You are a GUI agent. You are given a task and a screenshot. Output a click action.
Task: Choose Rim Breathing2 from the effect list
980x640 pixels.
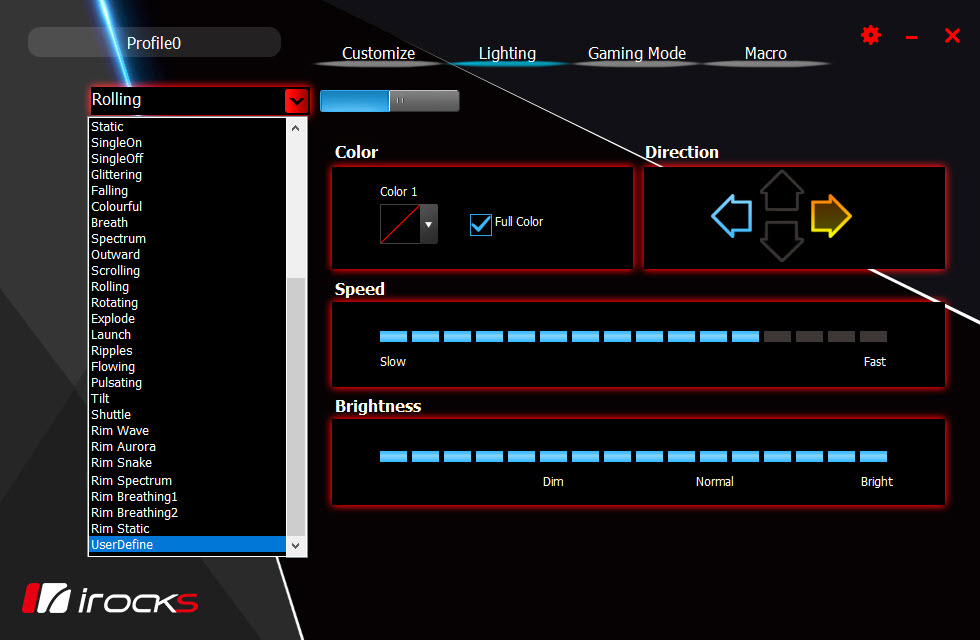click(x=188, y=512)
